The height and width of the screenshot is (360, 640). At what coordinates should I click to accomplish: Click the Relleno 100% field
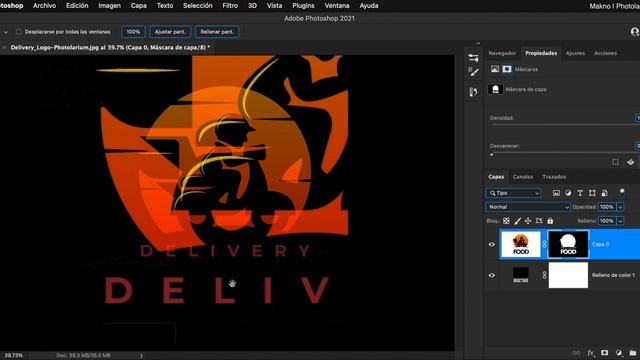tap(607, 221)
